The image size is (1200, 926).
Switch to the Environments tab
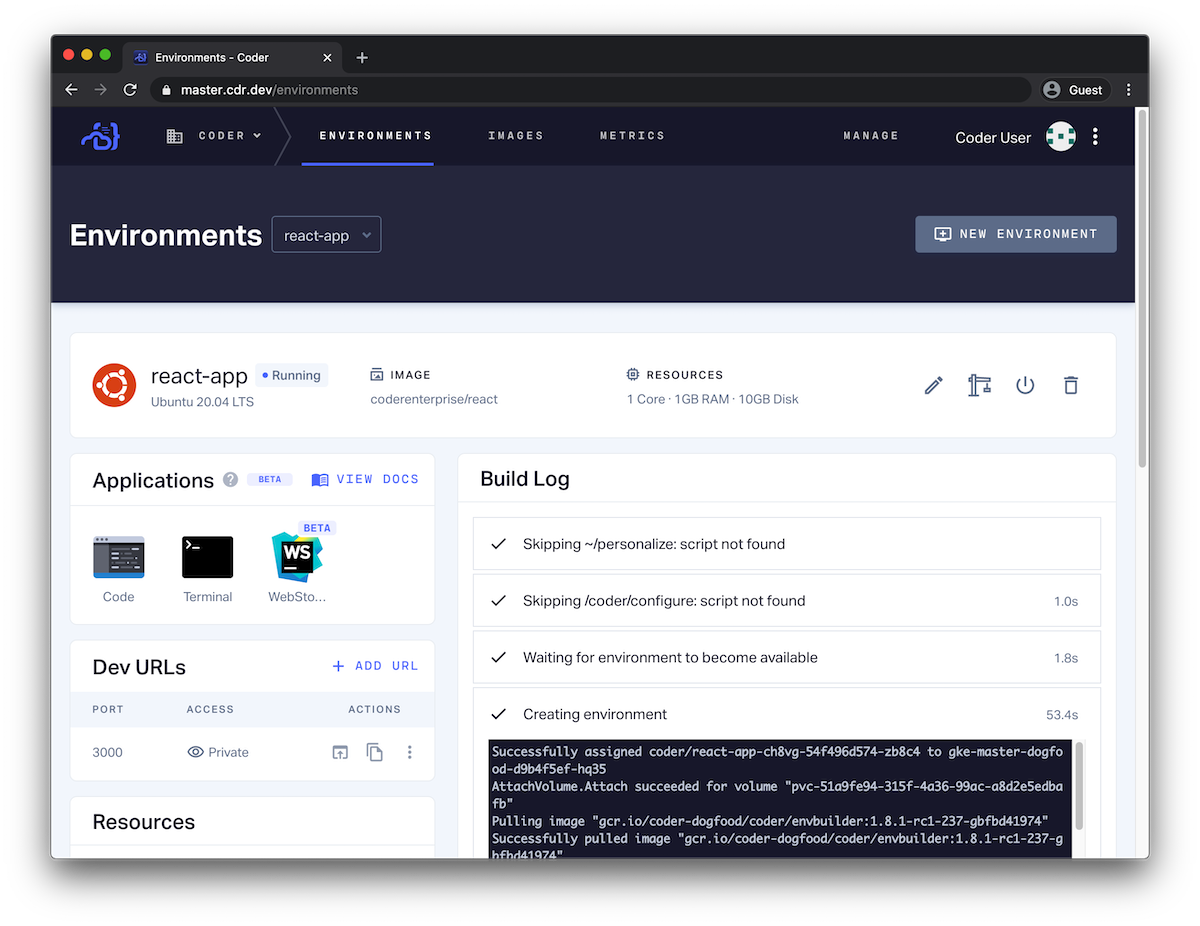pyautogui.click(x=376, y=136)
